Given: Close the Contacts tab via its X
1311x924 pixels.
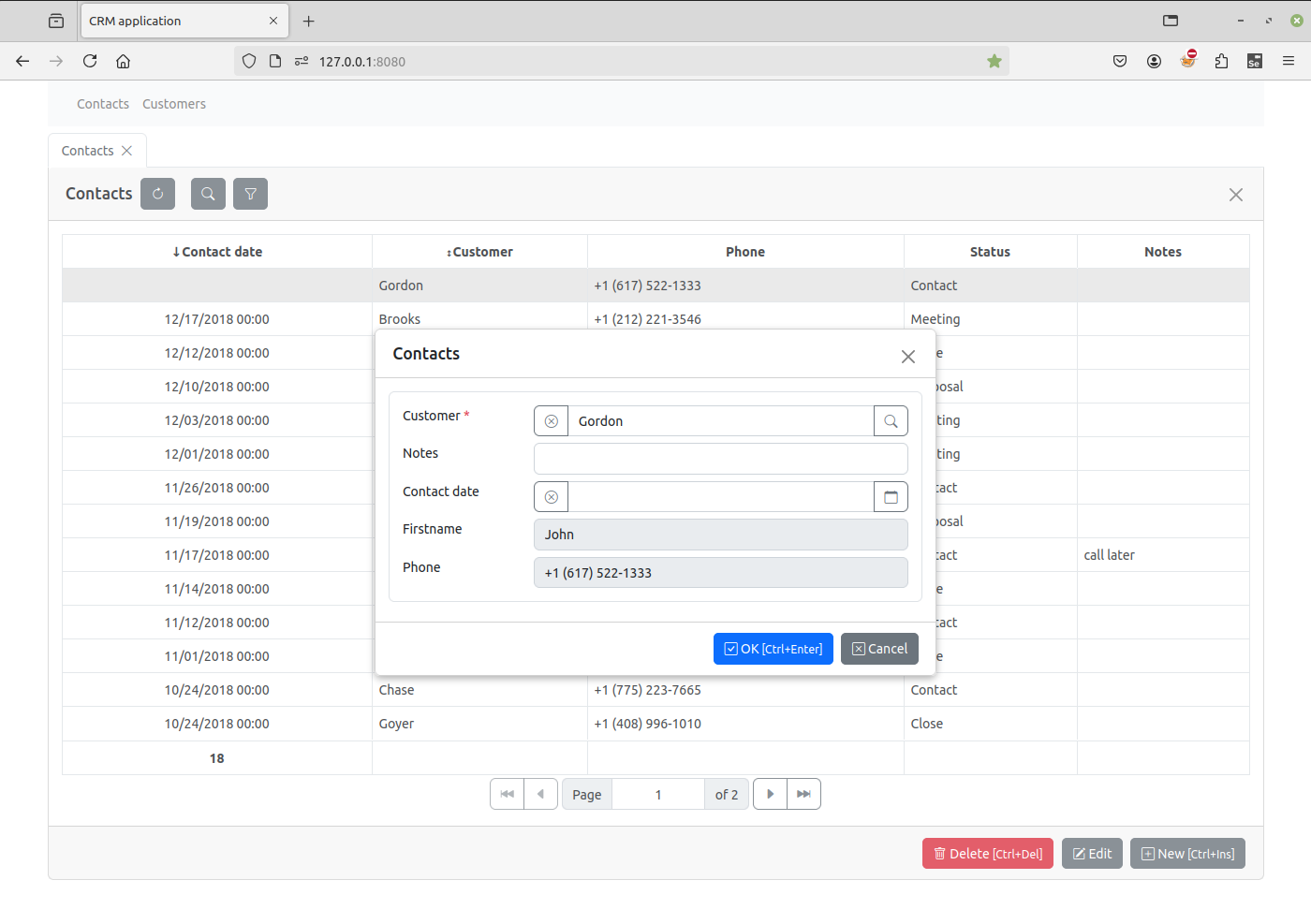Looking at the screenshot, I should pos(127,151).
